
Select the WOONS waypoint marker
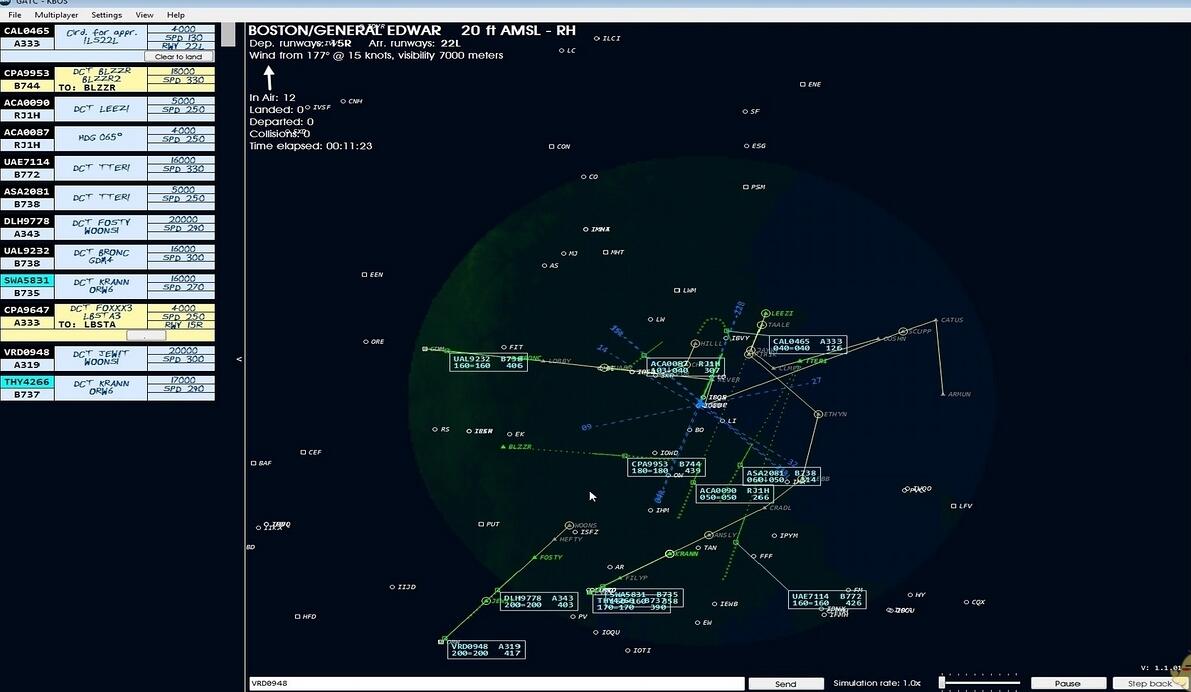pyautogui.click(x=569, y=525)
